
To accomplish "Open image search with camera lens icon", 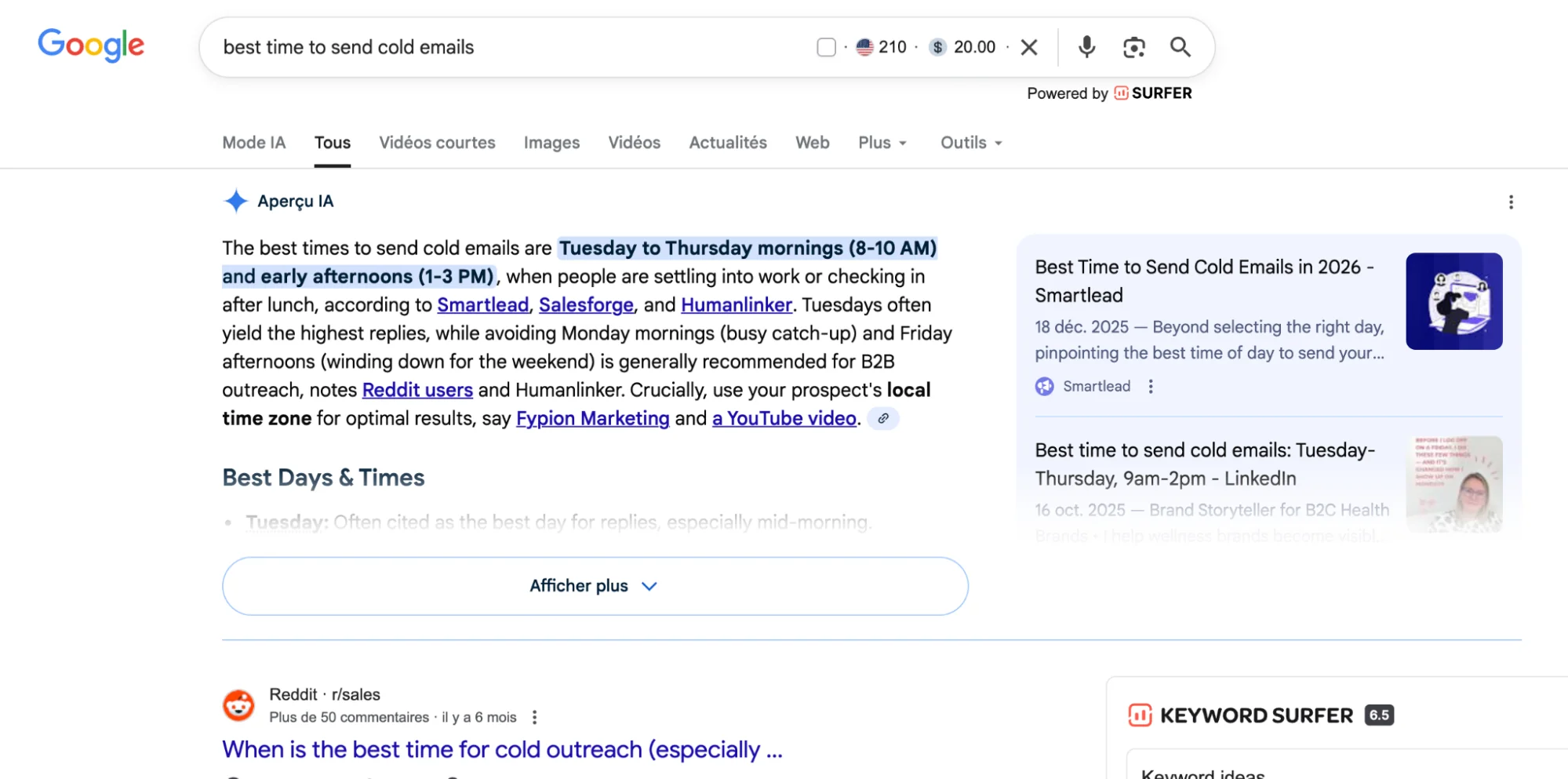I will [1133, 47].
